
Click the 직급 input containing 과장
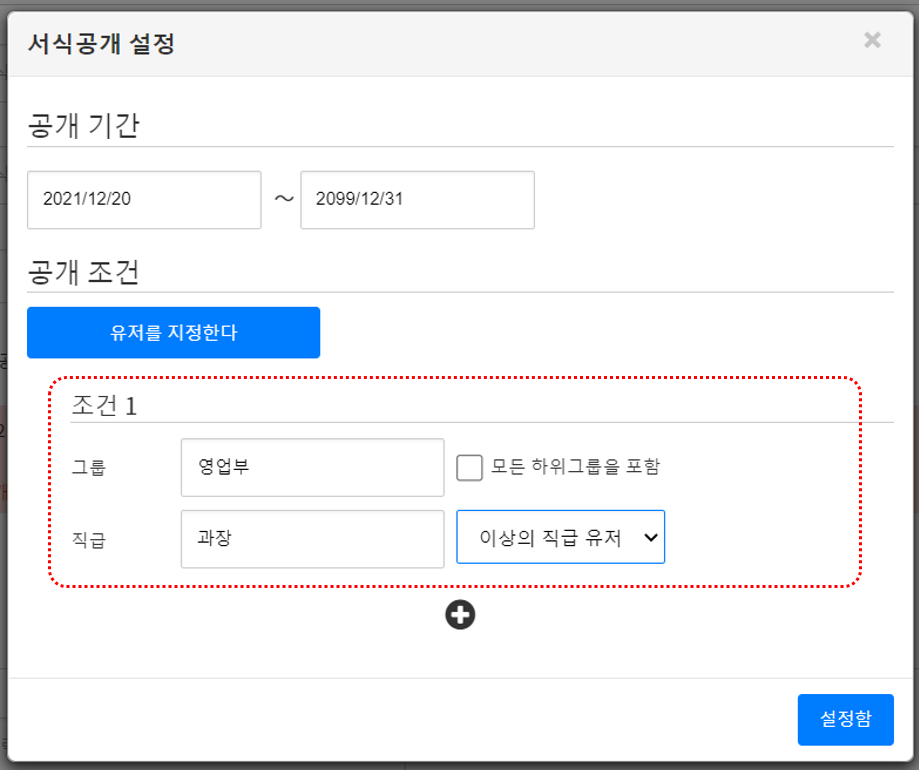[x=312, y=539]
